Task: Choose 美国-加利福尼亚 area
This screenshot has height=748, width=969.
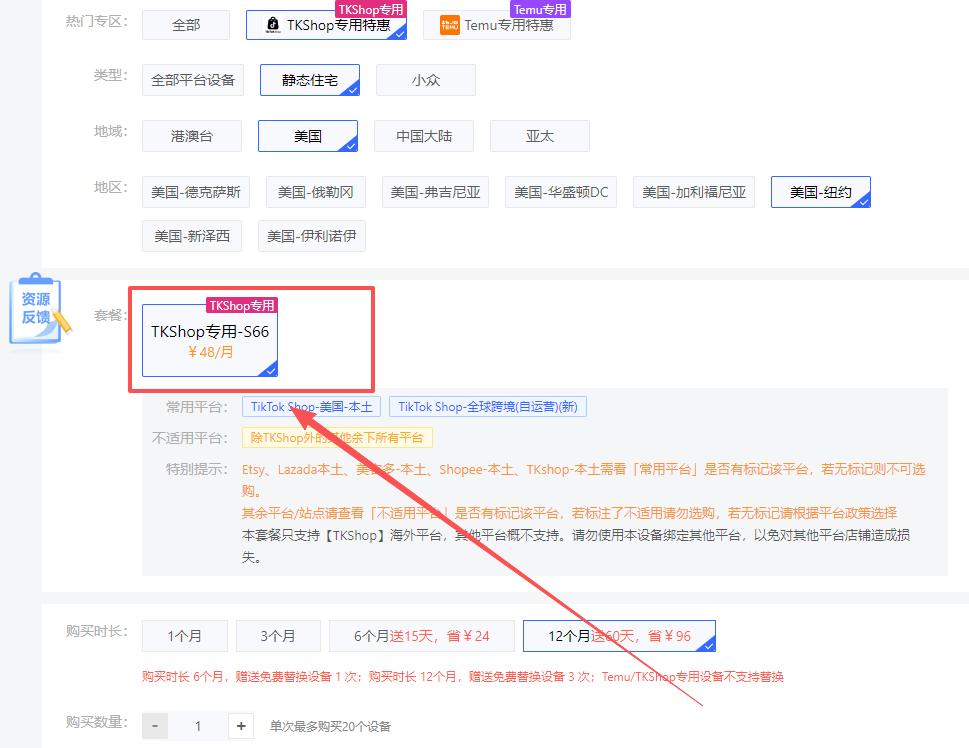Action: [694, 192]
